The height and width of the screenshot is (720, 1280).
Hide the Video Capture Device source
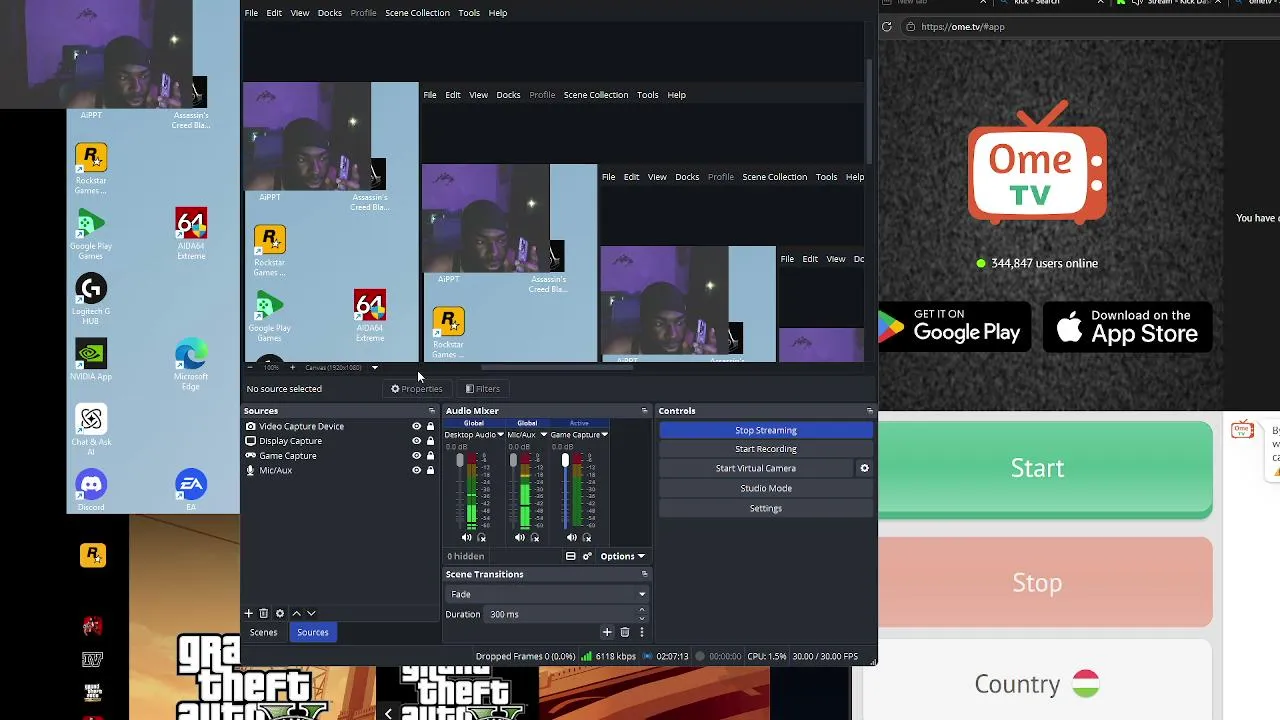417,426
